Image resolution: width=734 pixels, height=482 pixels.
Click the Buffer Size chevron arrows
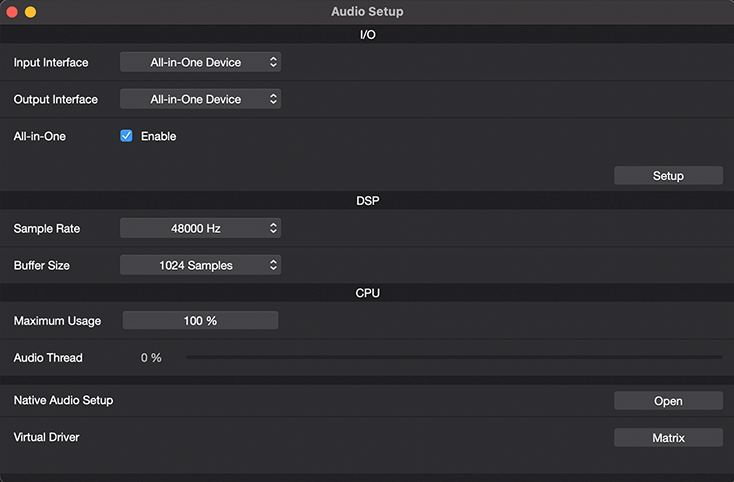[x=273, y=265]
